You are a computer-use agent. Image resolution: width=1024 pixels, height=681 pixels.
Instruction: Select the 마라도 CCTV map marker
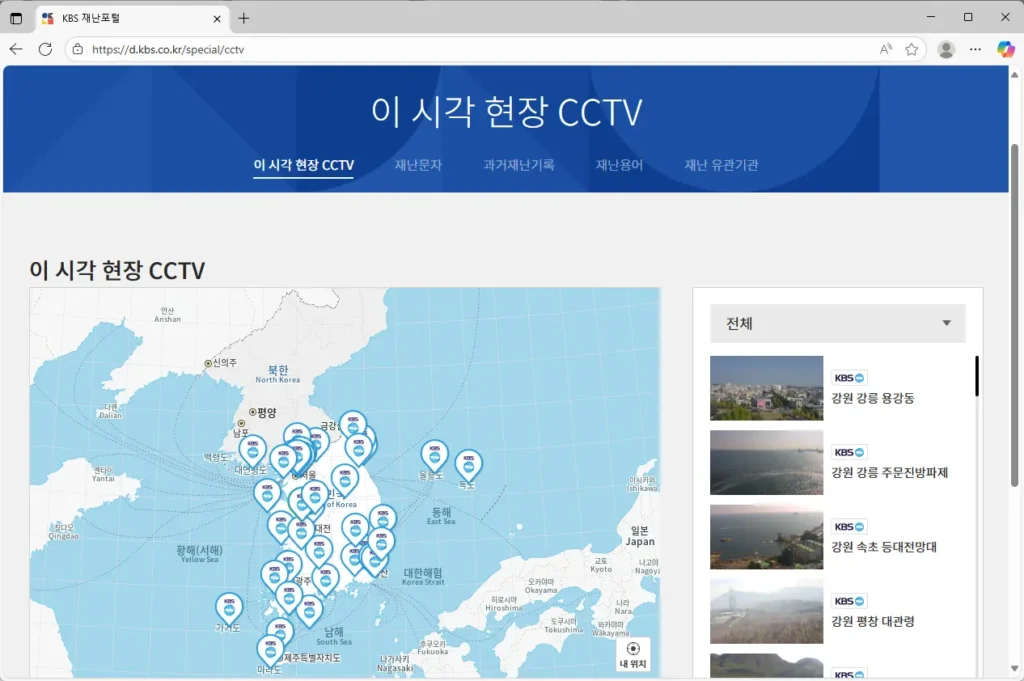(x=270, y=649)
